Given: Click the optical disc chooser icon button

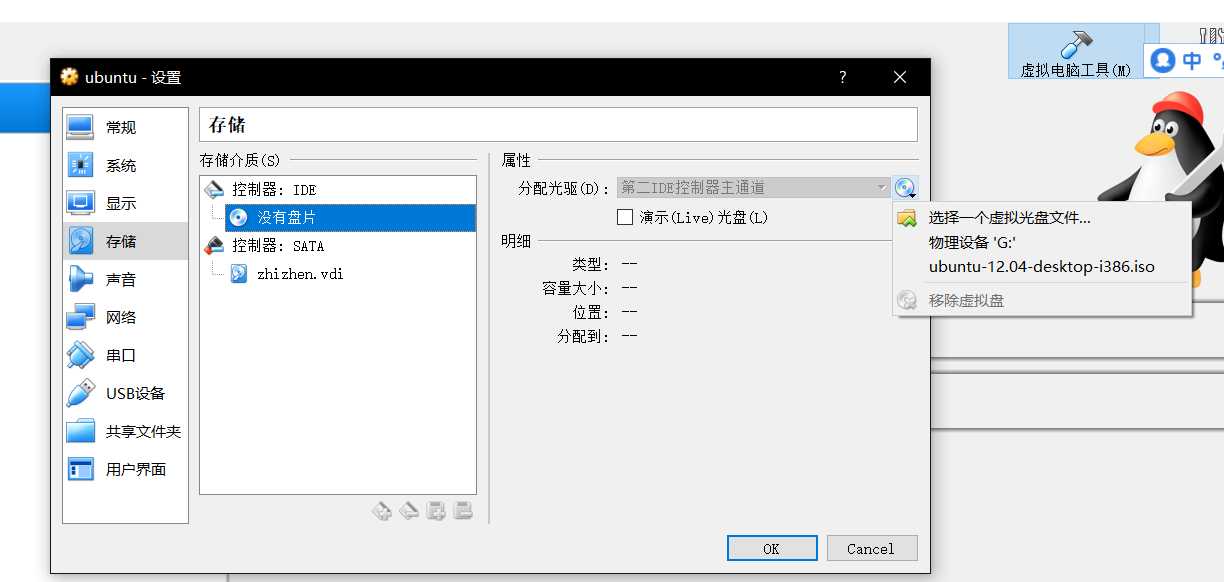Looking at the screenshot, I should pyautogui.click(x=906, y=188).
